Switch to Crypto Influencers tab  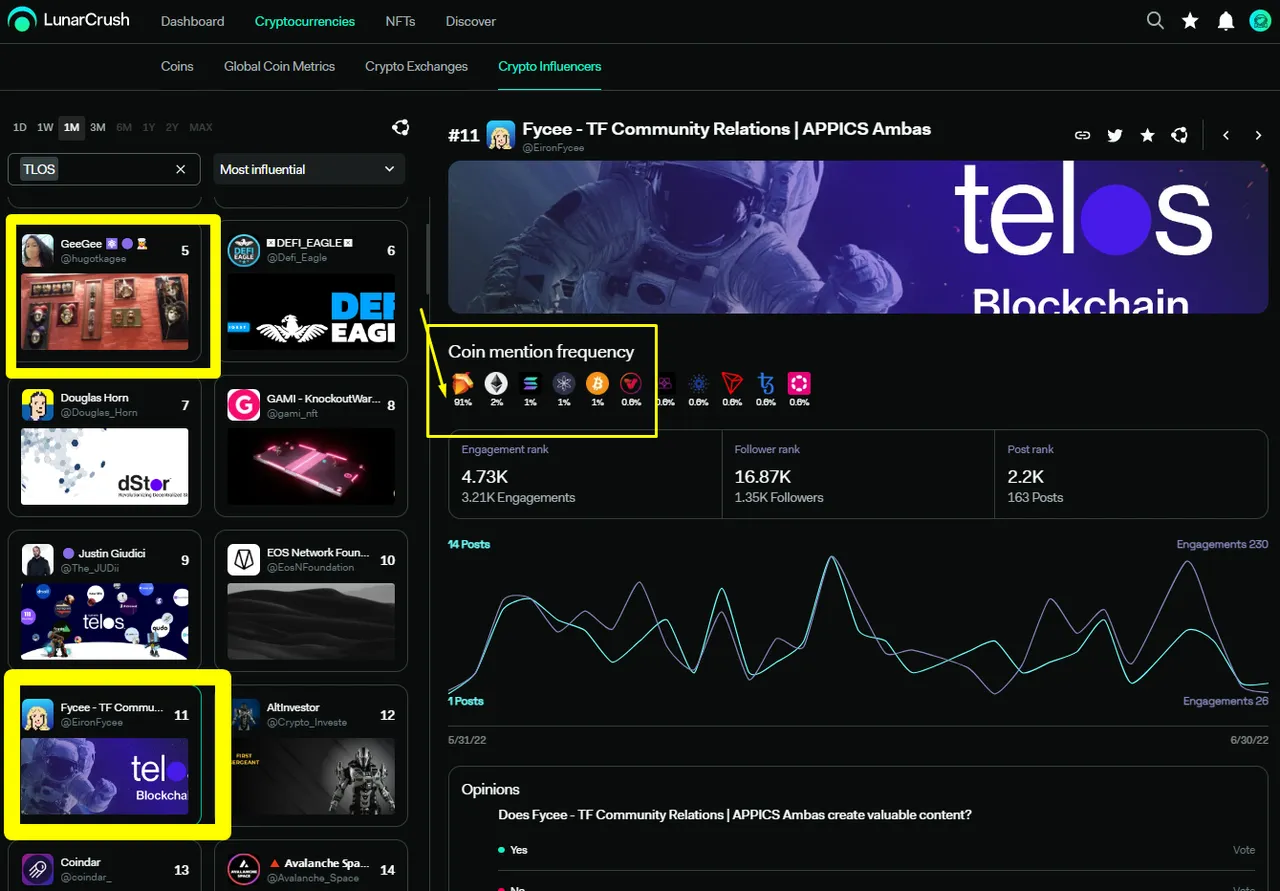click(x=550, y=66)
